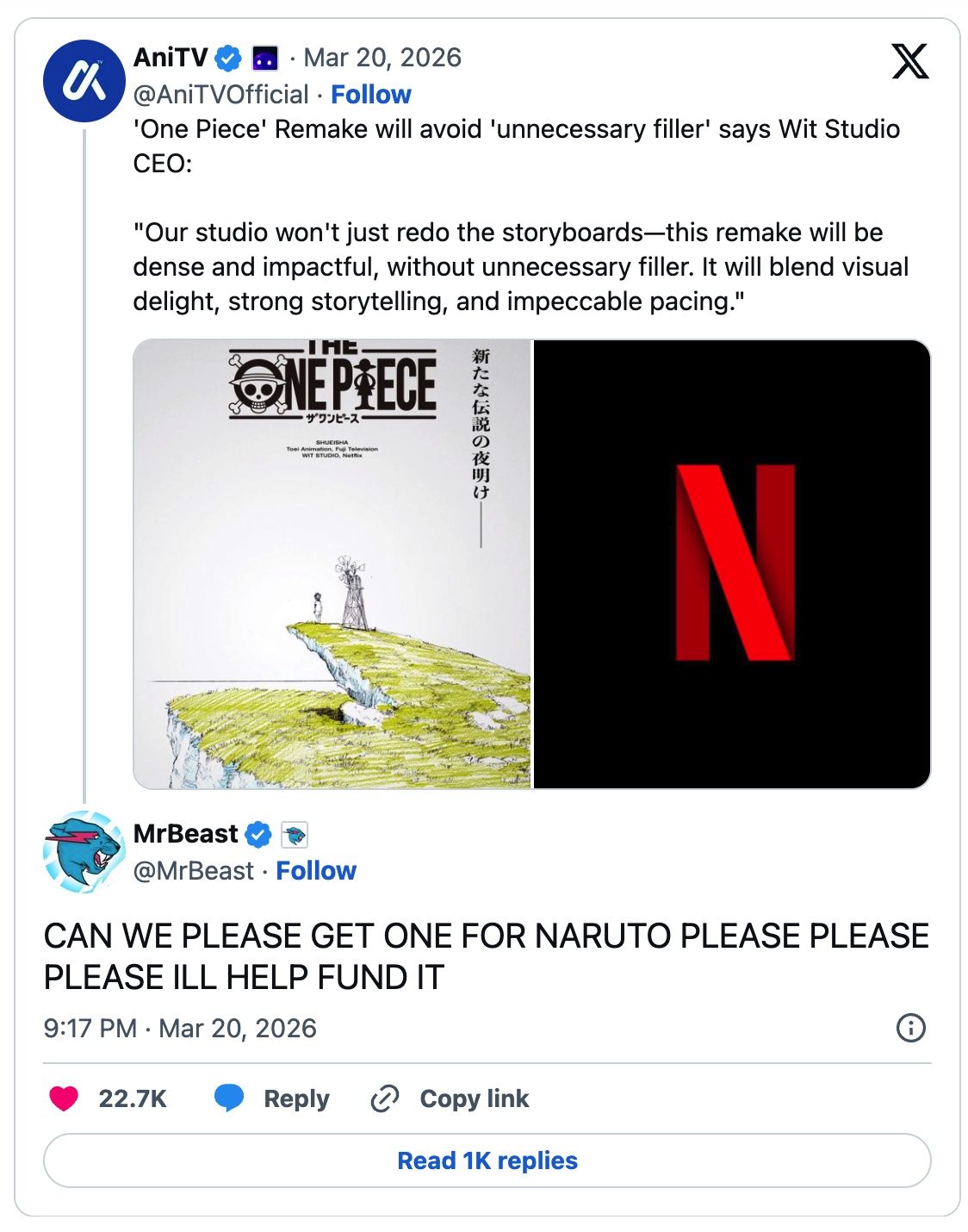Open the One Piece poster image
The image size is (968, 1232).
[x=332, y=564]
